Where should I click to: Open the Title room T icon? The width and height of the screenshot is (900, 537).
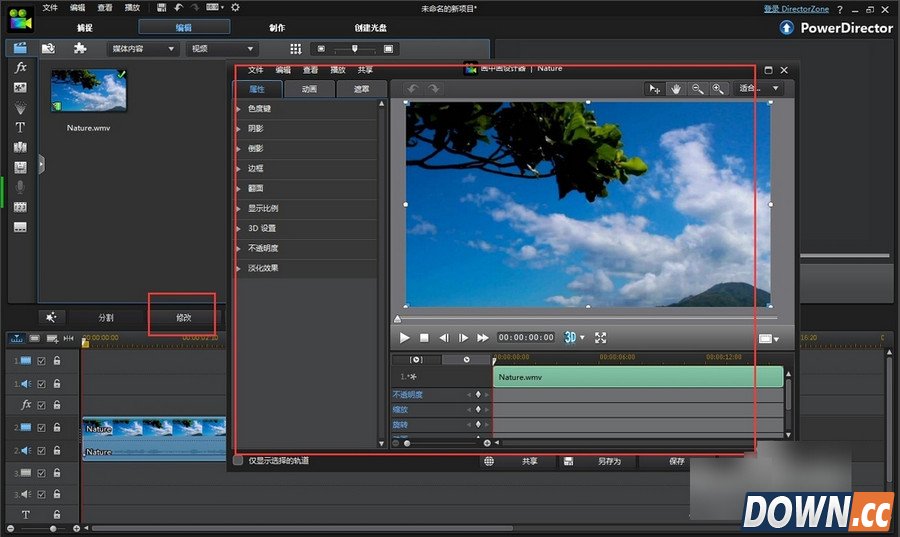[20, 128]
